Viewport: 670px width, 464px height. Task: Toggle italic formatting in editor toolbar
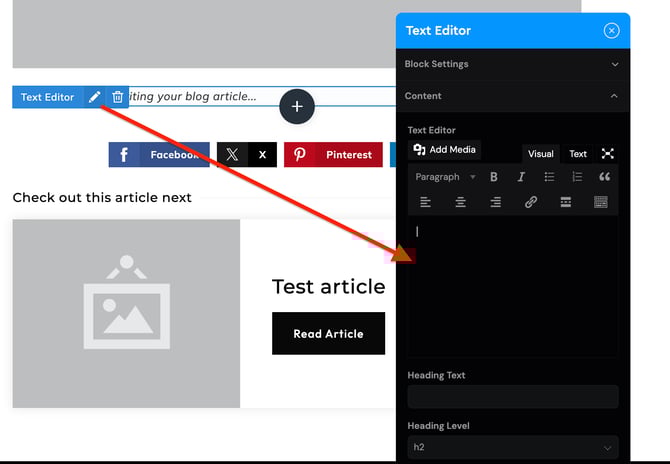click(x=521, y=177)
